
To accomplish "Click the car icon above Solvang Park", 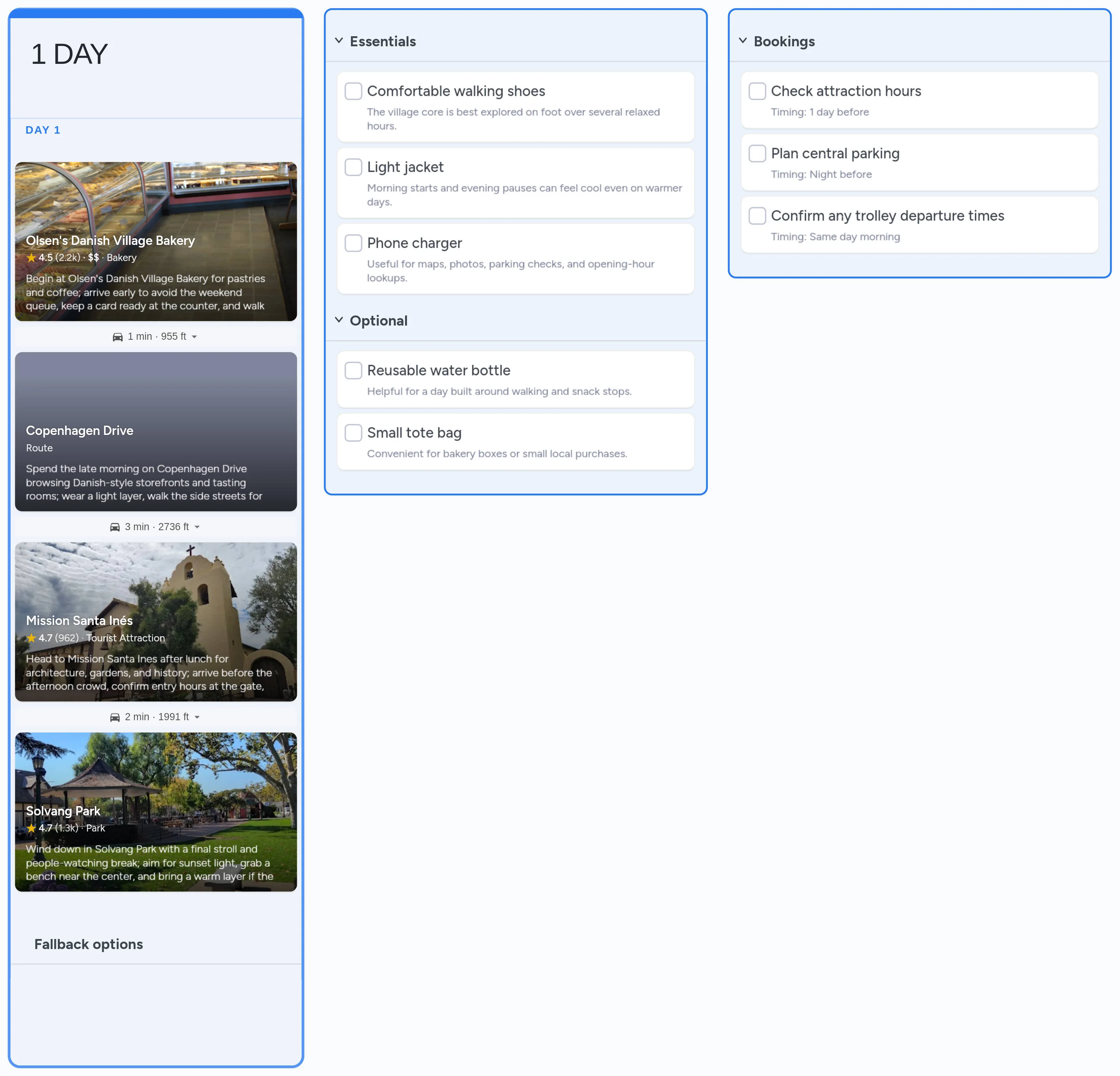I will pos(115,716).
